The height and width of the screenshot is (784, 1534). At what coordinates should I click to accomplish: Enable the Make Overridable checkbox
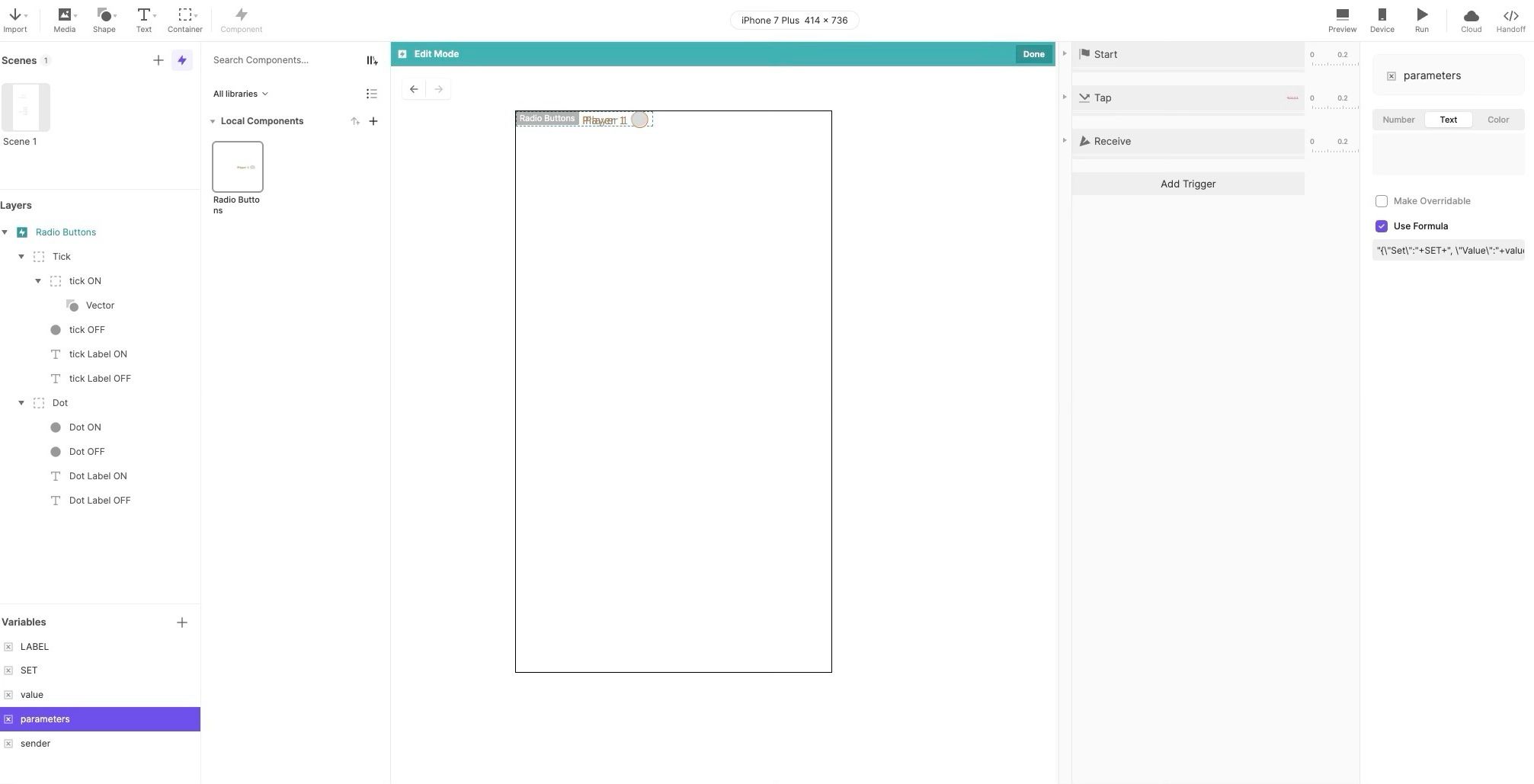1382,200
